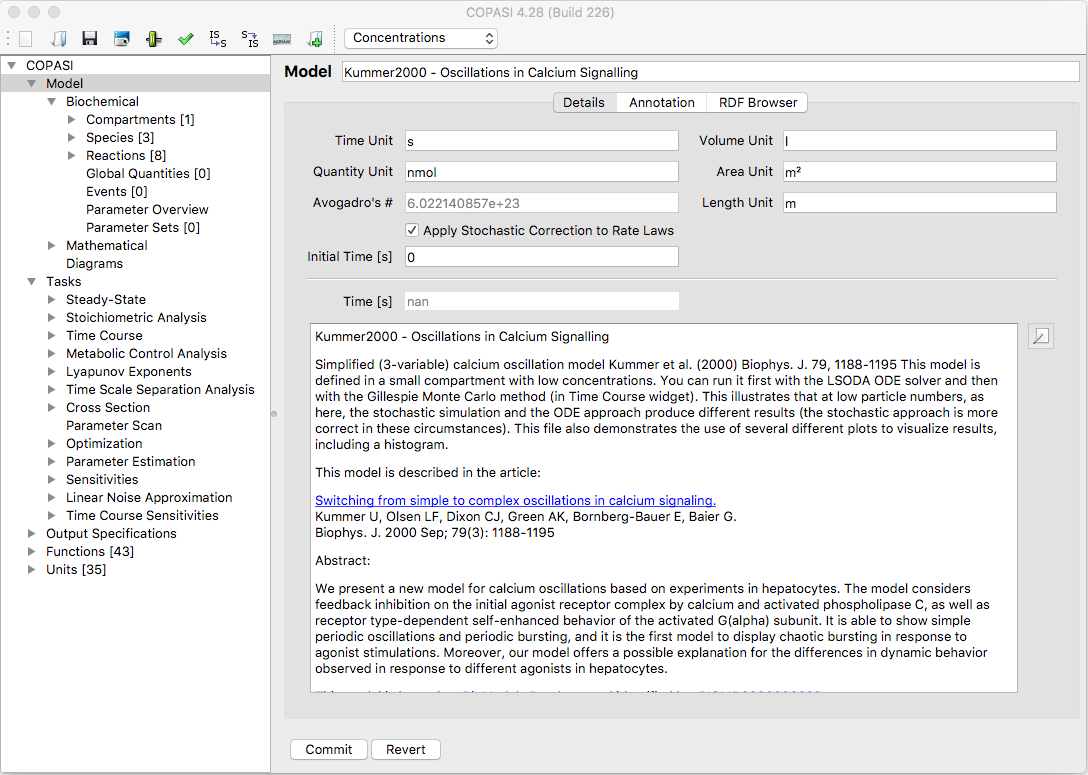
Task: Open the 'Switching from simple to complex oscillations' link
Action: point(516,500)
